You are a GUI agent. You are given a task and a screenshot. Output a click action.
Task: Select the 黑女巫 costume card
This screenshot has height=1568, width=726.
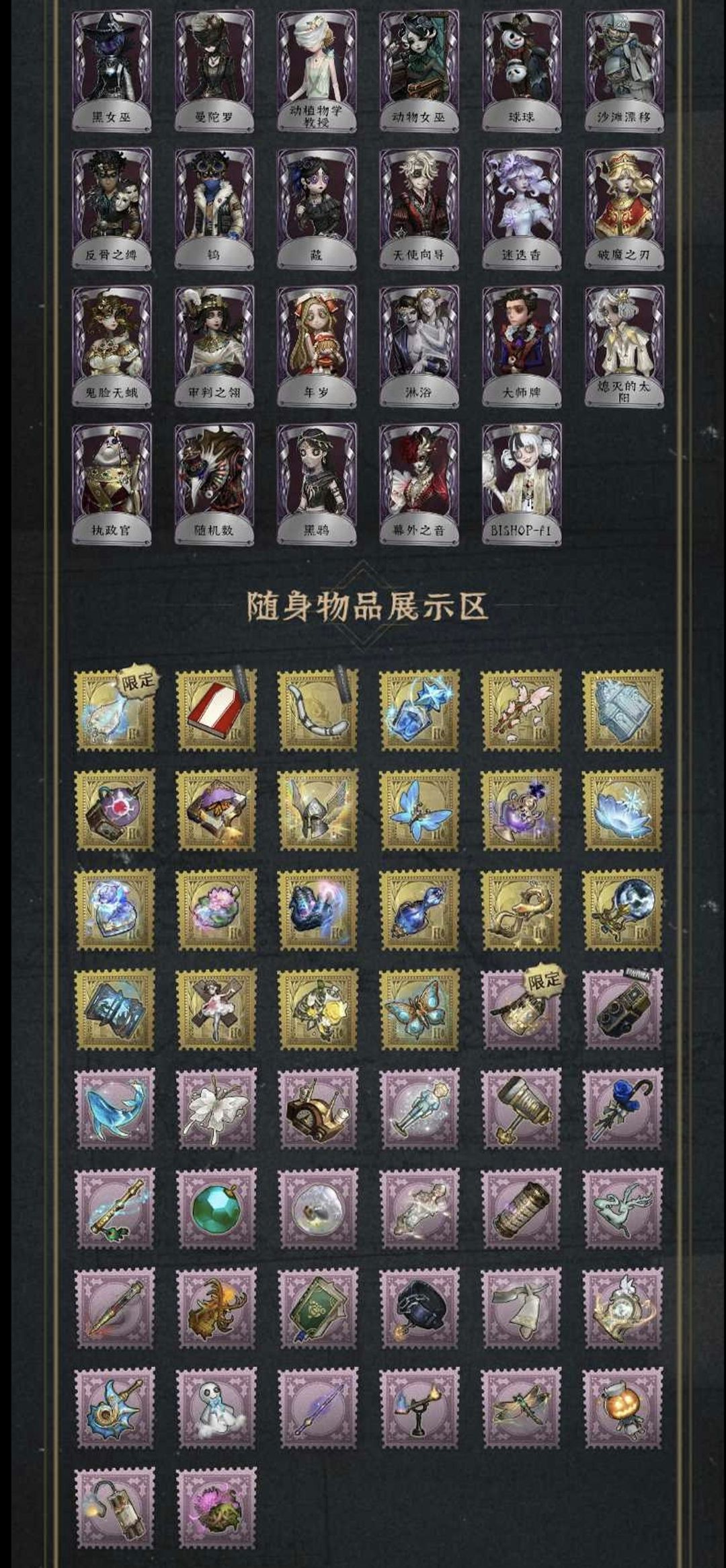pyautogui.click(x=112, y=71)
